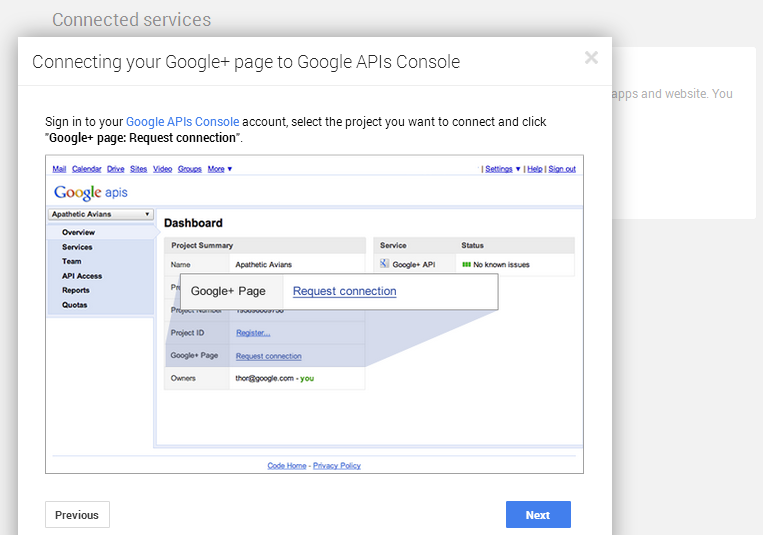The image size is (763, 535).
Task: Close the Connecting your Google+ page dialog
Action: point(591,58)
